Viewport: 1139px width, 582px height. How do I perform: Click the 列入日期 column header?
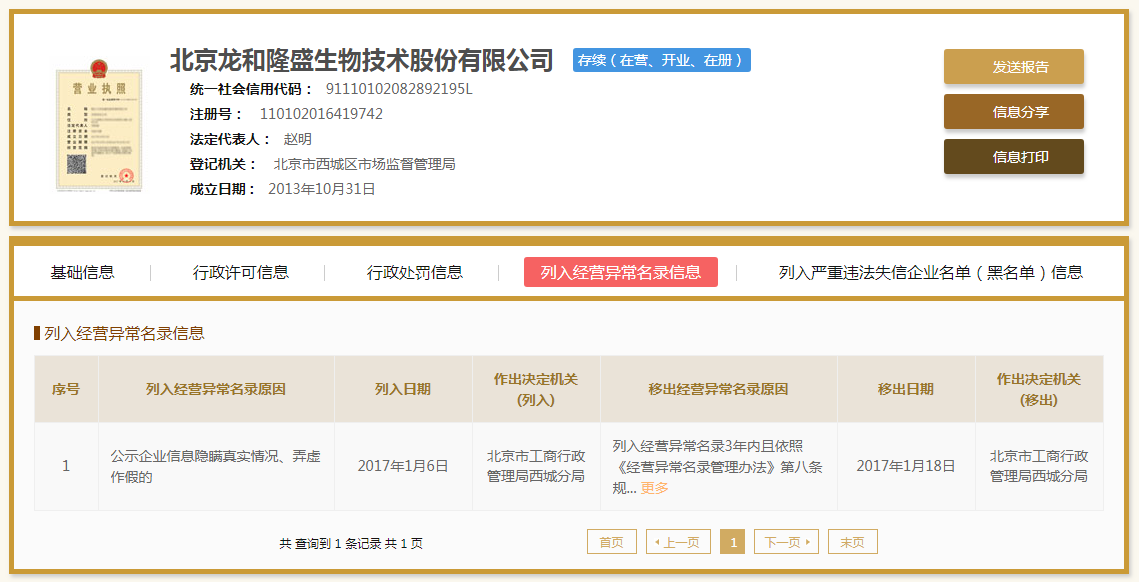click(402, 389)
